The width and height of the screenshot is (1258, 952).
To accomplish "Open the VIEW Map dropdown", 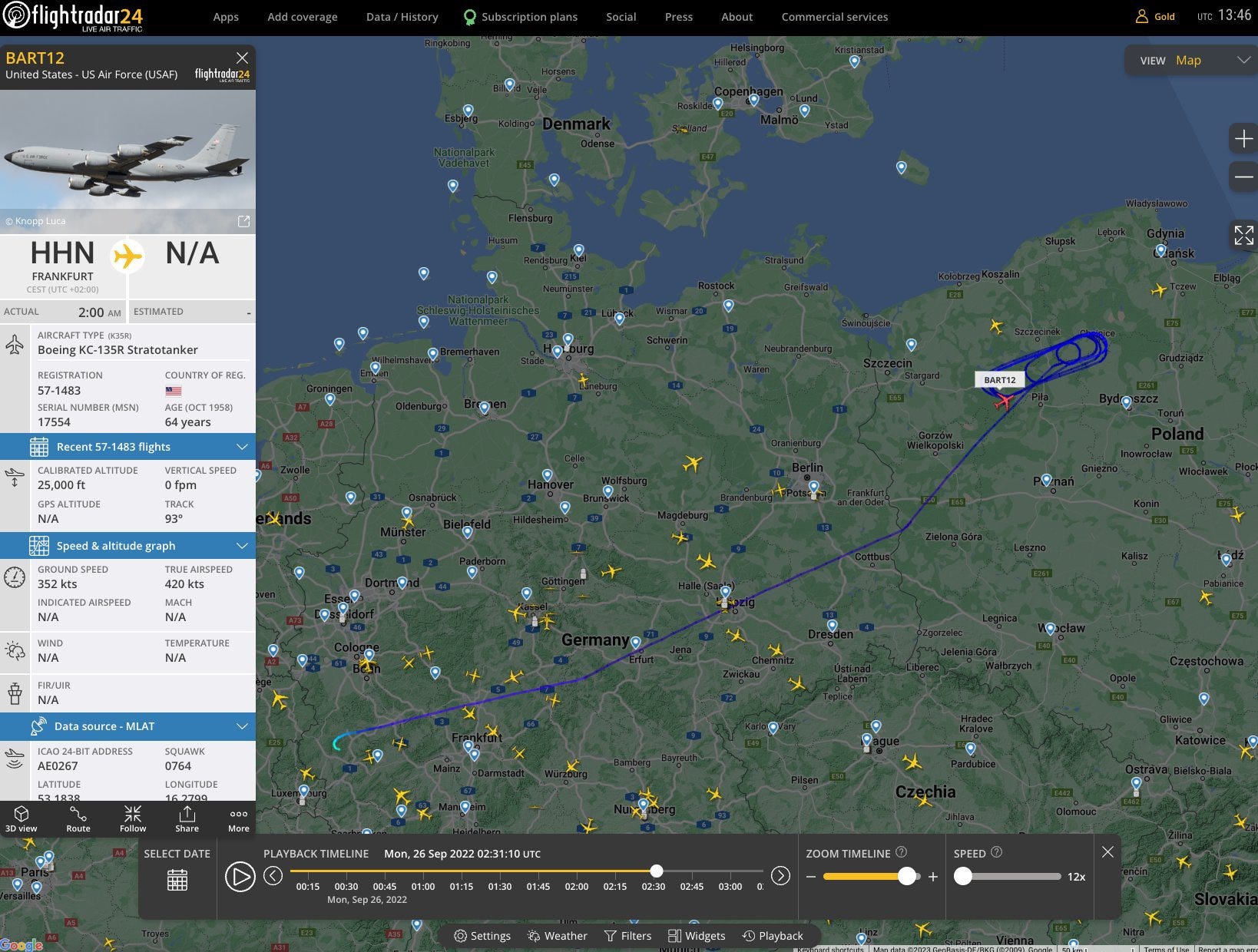I will click(1191, 61).
